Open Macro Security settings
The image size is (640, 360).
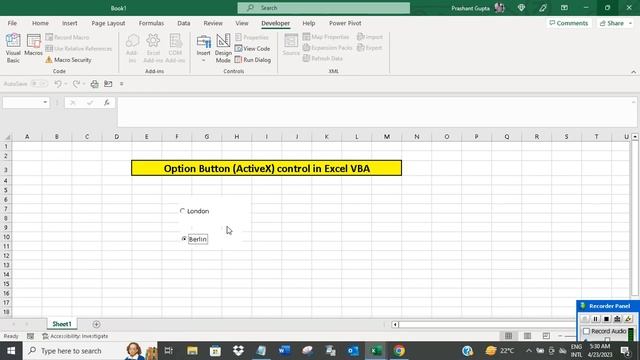coord(68,60)
